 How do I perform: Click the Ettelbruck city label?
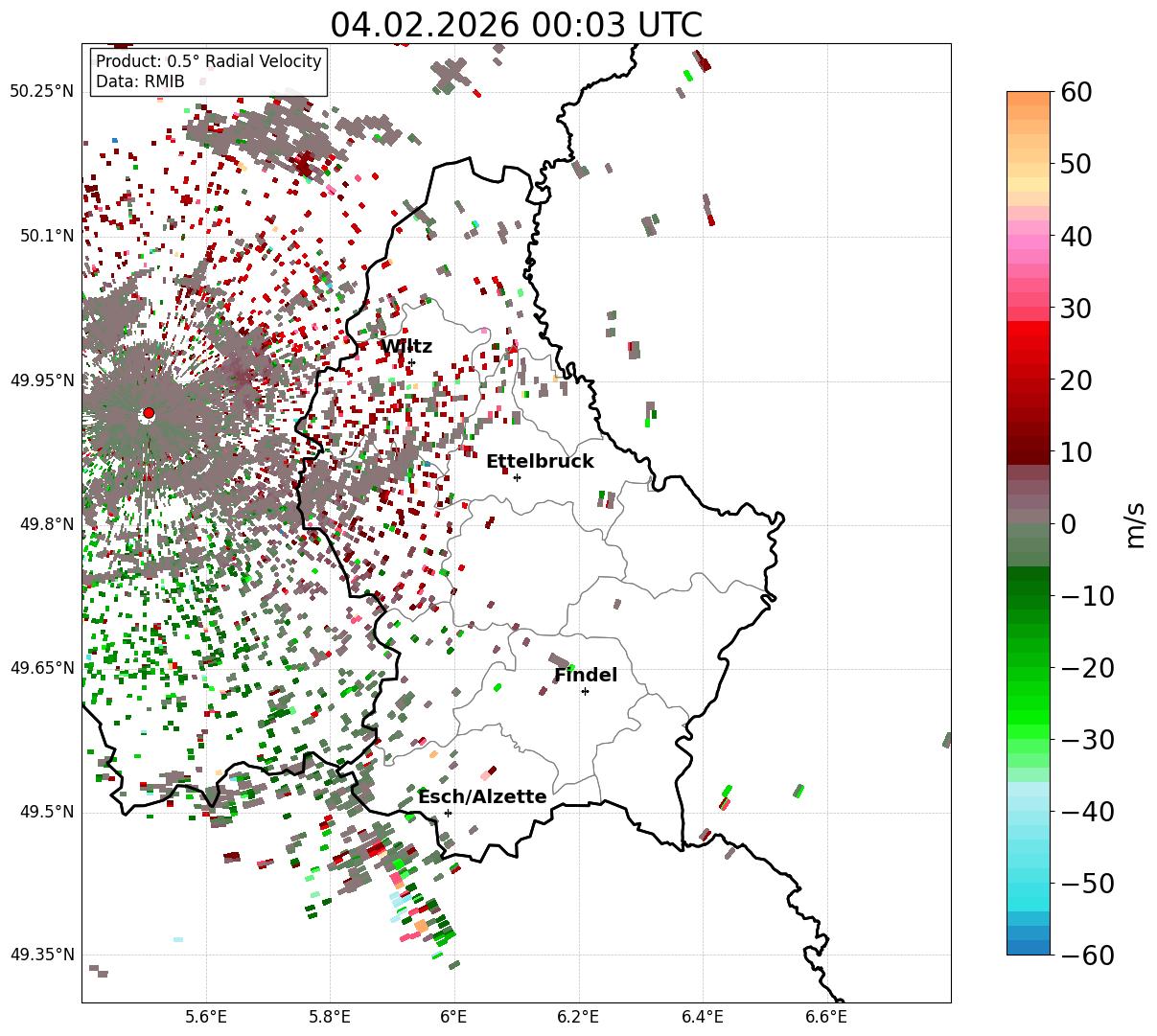coord(540,462)
